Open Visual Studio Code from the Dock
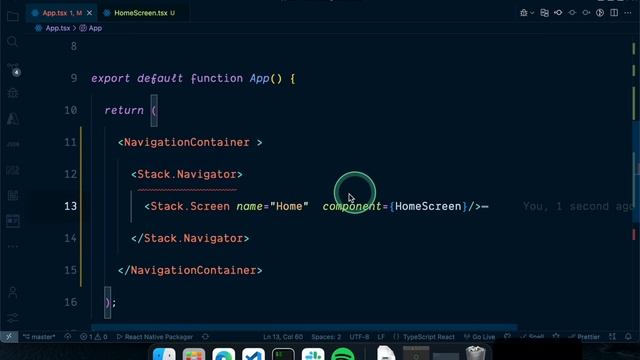 tap(253, 353)
